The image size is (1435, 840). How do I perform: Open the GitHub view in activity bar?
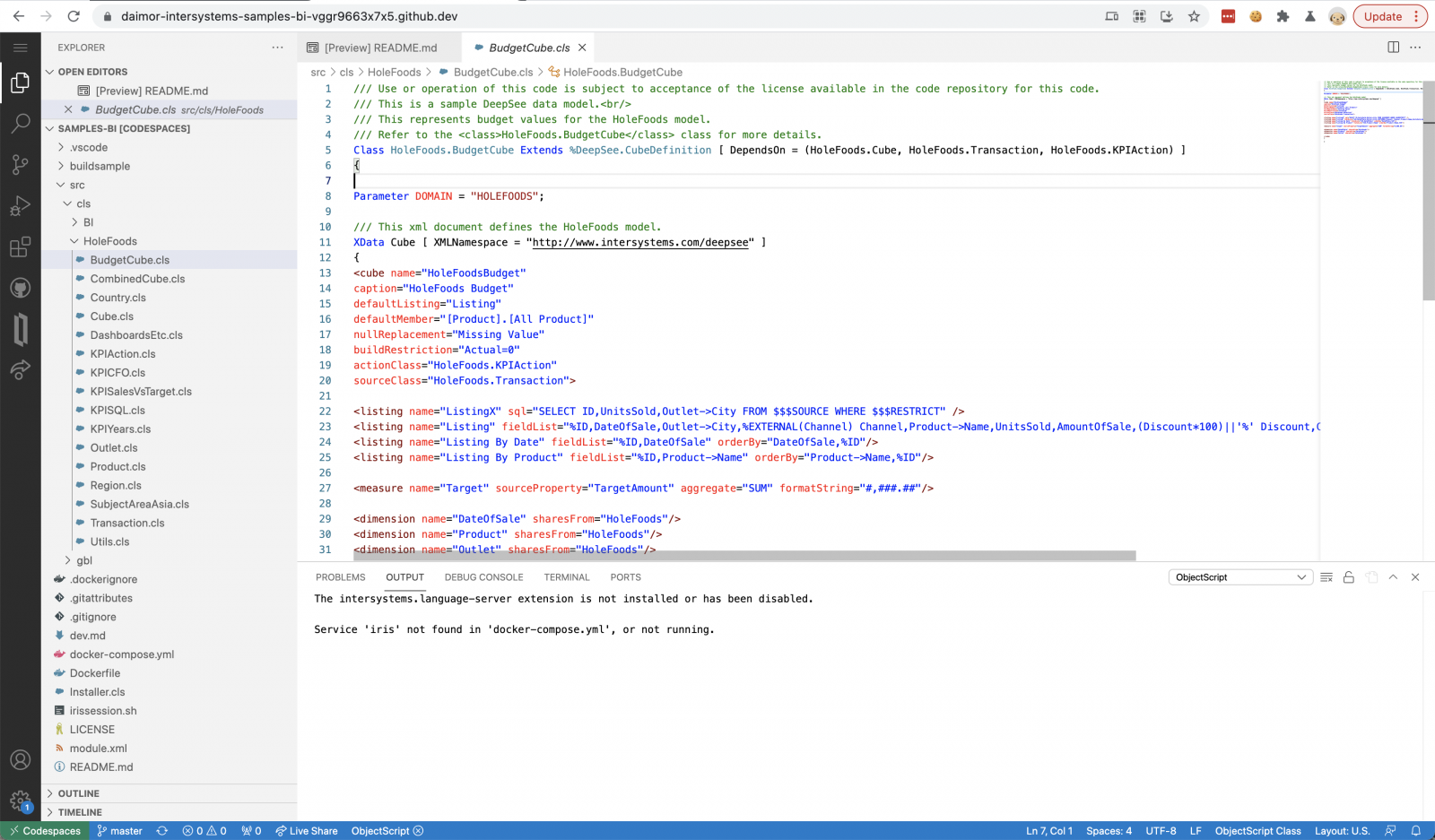pos(20,288)
